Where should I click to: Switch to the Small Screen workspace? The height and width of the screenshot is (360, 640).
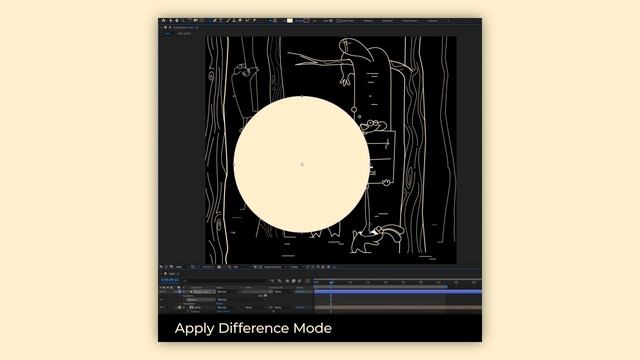(410, 21)
